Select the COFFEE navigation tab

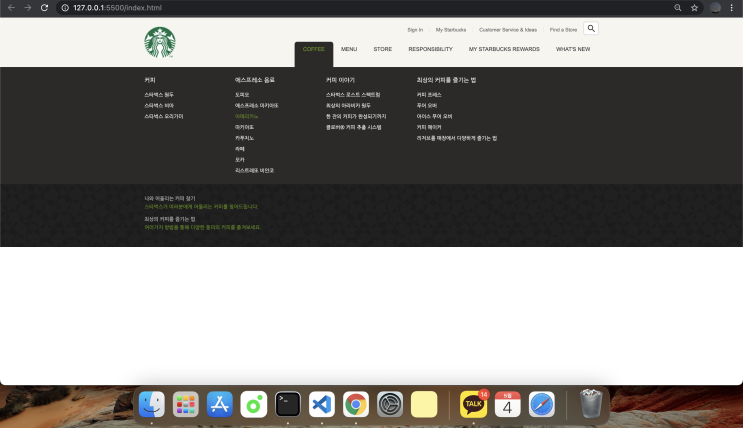click(314, 49)
